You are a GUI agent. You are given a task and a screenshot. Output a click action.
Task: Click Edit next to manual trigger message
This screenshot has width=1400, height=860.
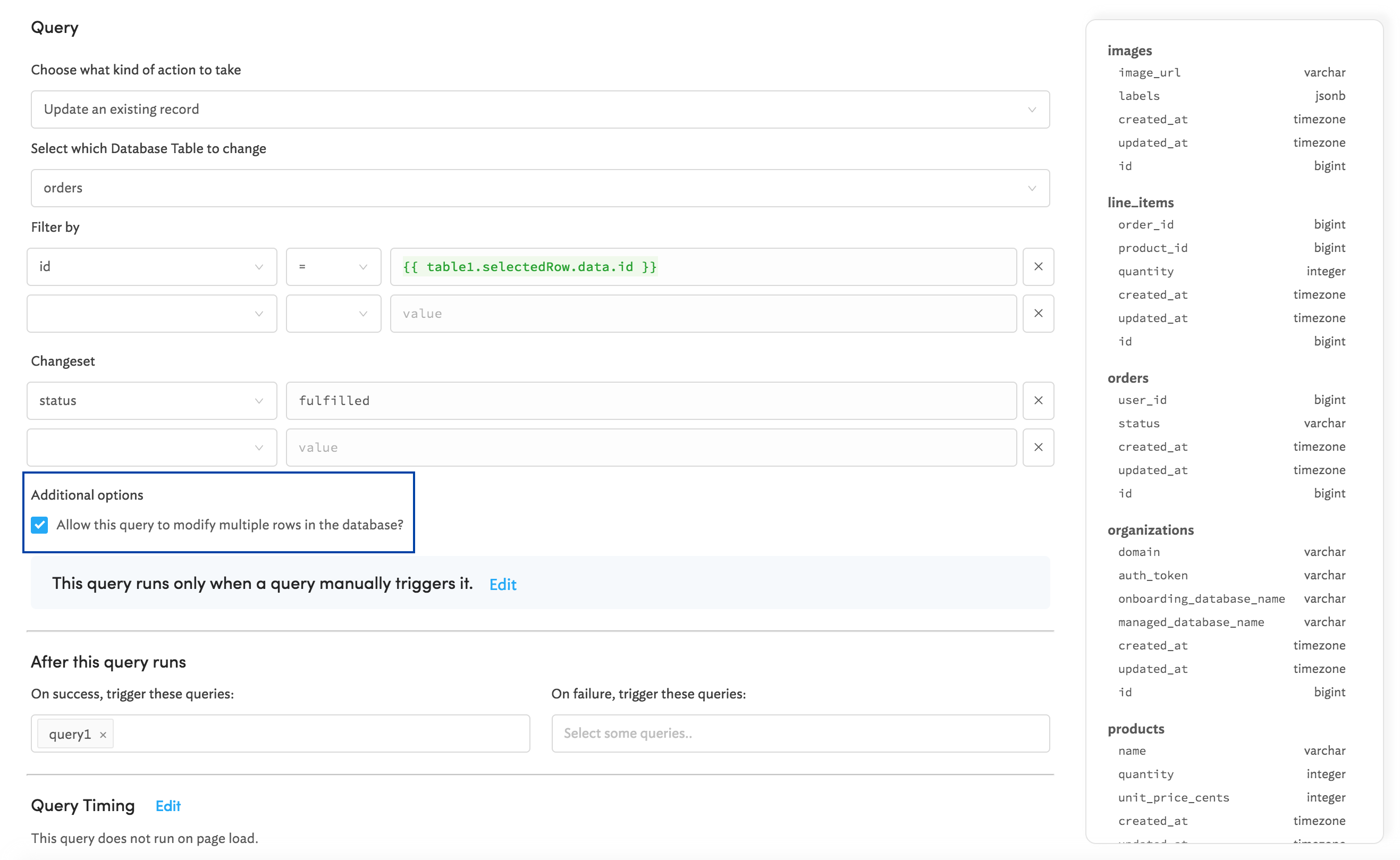click(x=503, y=584)
